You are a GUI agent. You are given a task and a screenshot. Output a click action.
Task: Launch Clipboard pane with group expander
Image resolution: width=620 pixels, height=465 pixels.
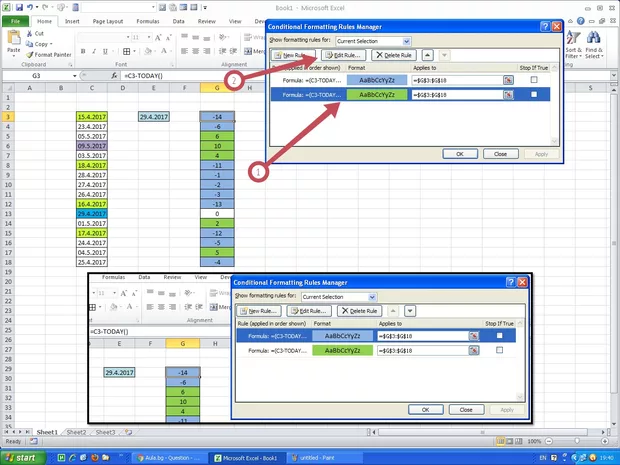[70, 64]
